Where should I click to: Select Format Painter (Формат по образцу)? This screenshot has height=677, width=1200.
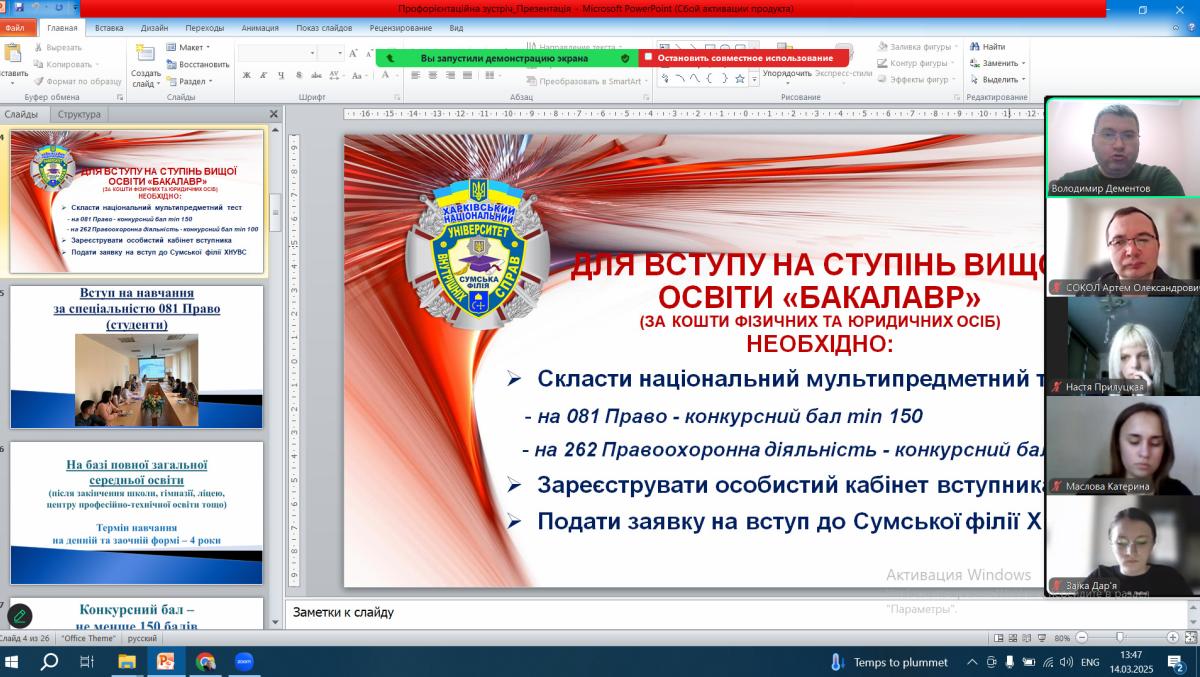77,81
